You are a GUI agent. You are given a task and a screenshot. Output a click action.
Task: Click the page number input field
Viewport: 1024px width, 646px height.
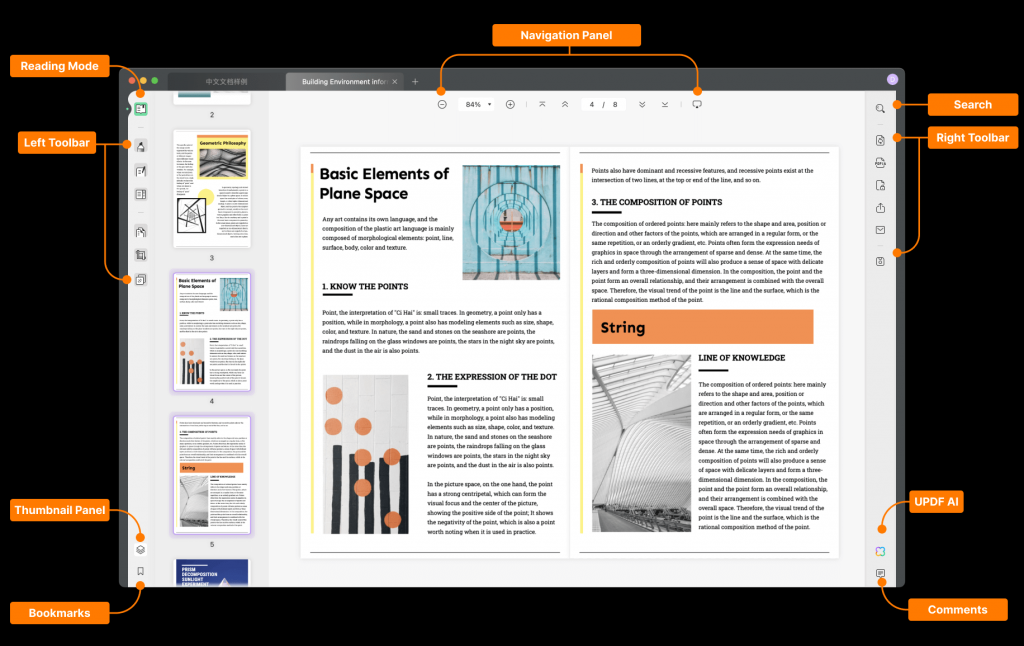[x=592, y=105]
